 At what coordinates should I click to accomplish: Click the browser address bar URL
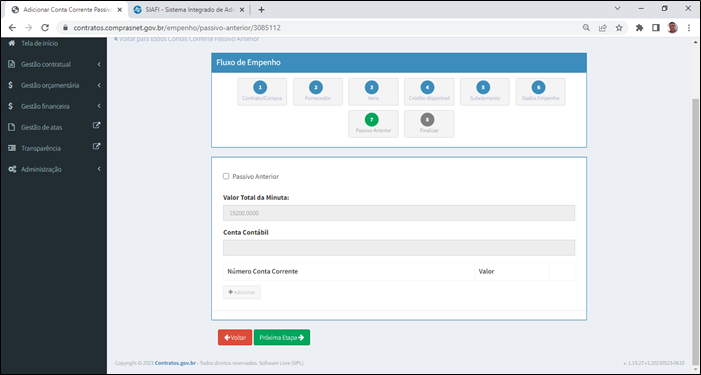click(x=177, y=28)
